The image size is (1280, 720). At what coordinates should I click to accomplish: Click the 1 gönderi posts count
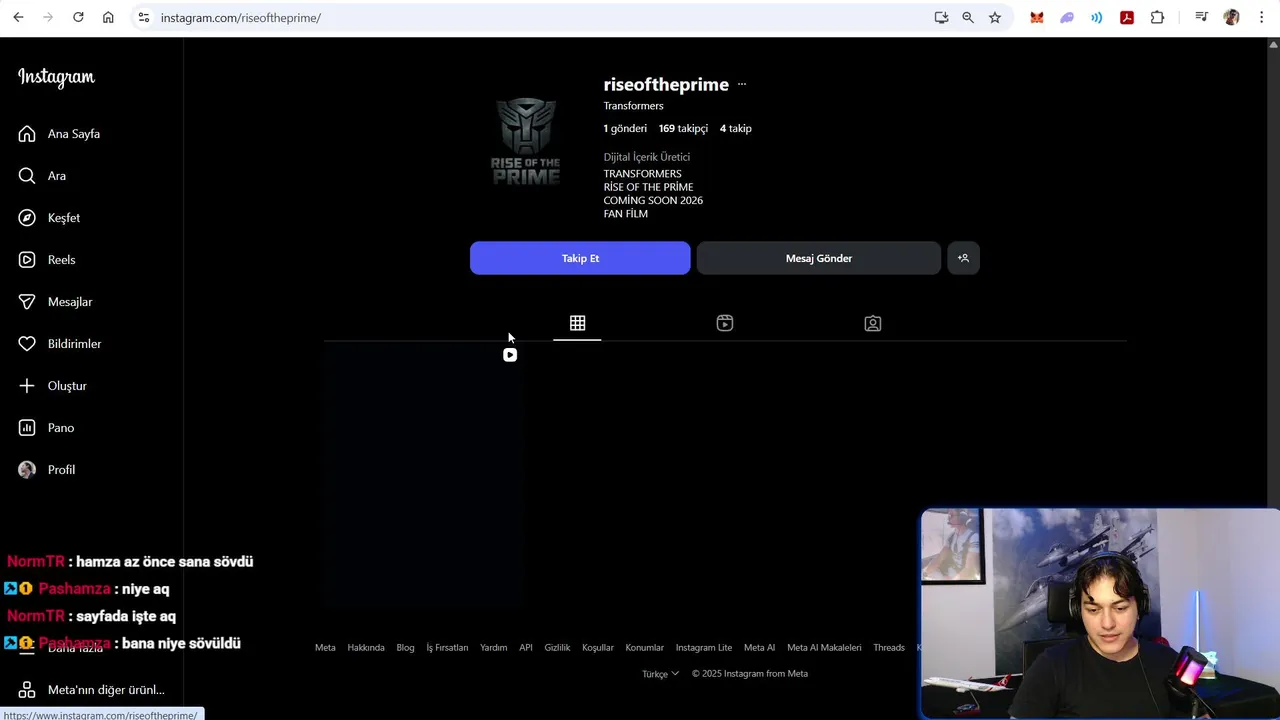point(625,128)
